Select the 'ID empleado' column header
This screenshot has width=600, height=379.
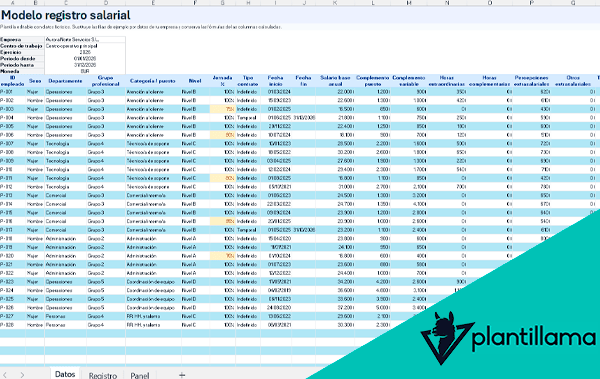click(13, 81)
